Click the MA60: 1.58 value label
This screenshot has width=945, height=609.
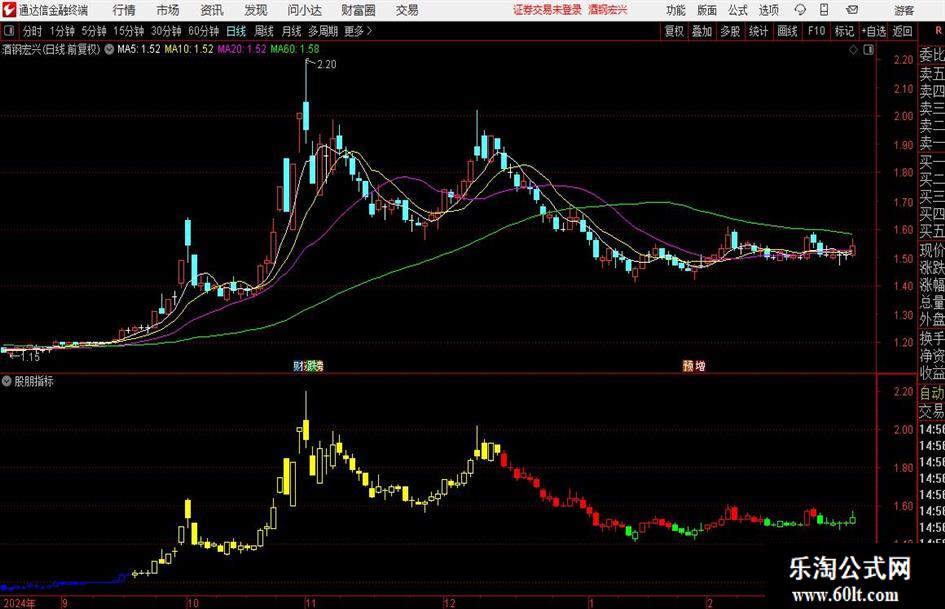tap(295, 49)
